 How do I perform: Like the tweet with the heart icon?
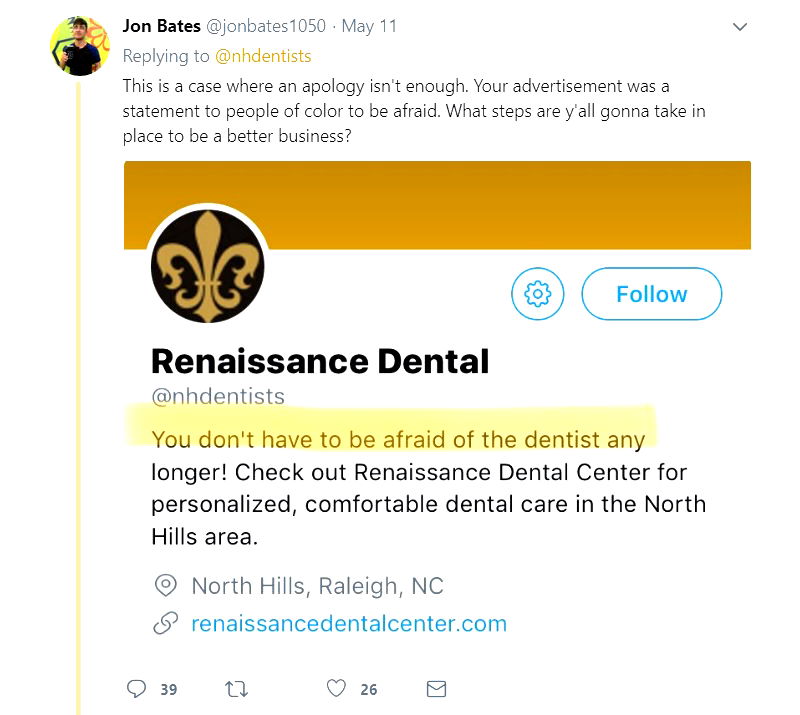pyautogui.click(x=337, y=688)
